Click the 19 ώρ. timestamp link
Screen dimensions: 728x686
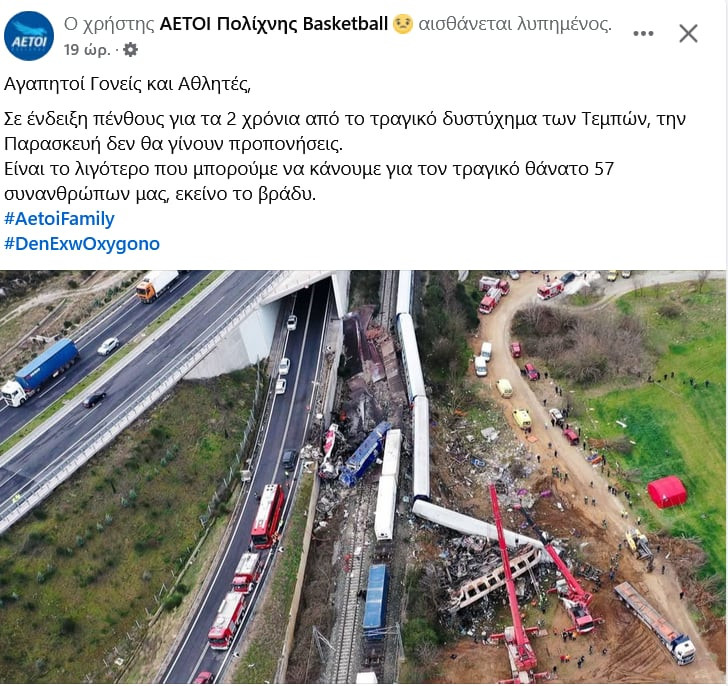tap(87, 50)
